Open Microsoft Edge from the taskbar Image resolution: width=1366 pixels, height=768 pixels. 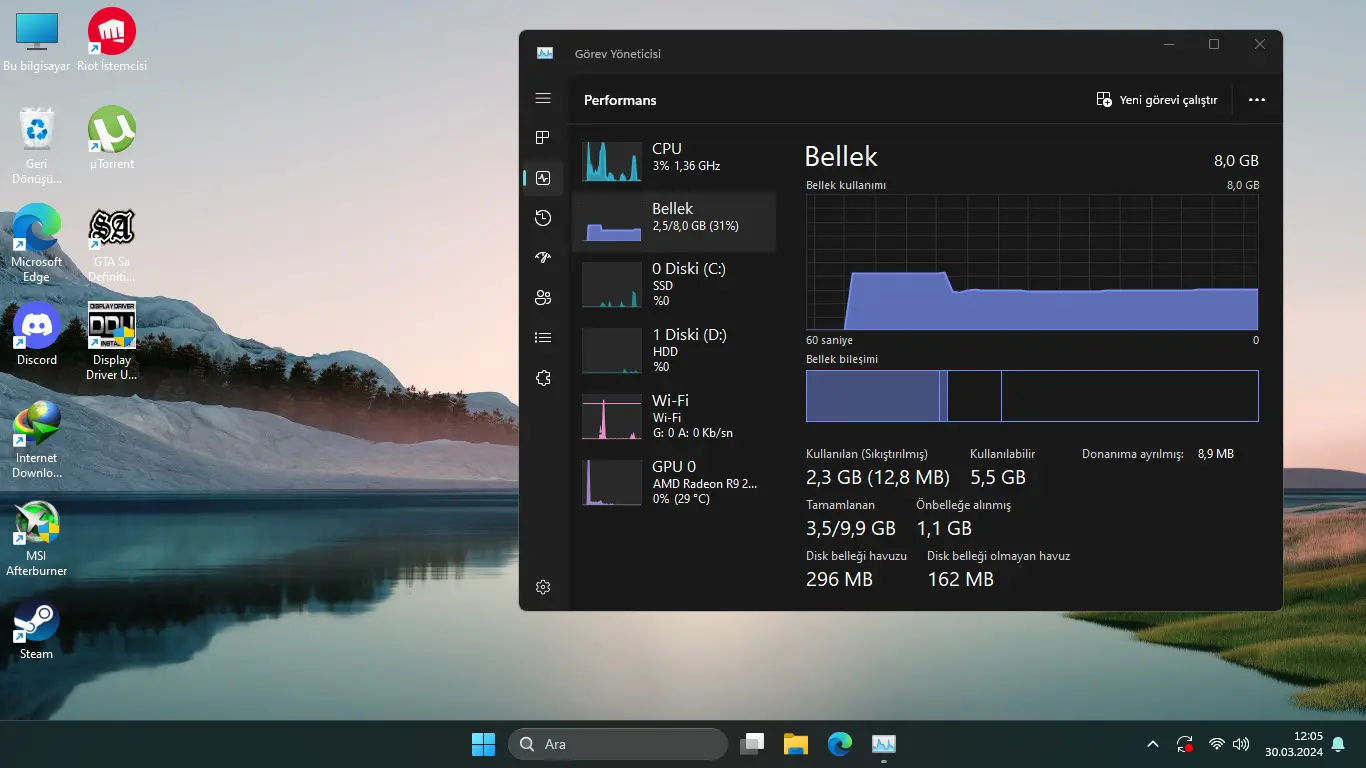pos(839,744)
